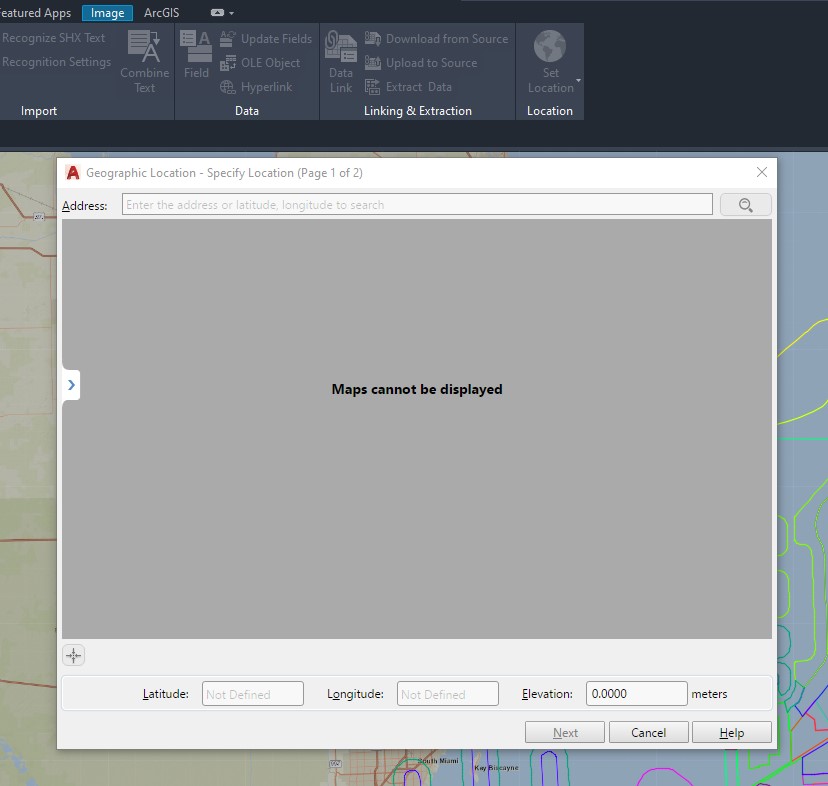Click the marker pin tool below the map

[x=73, y=655]
